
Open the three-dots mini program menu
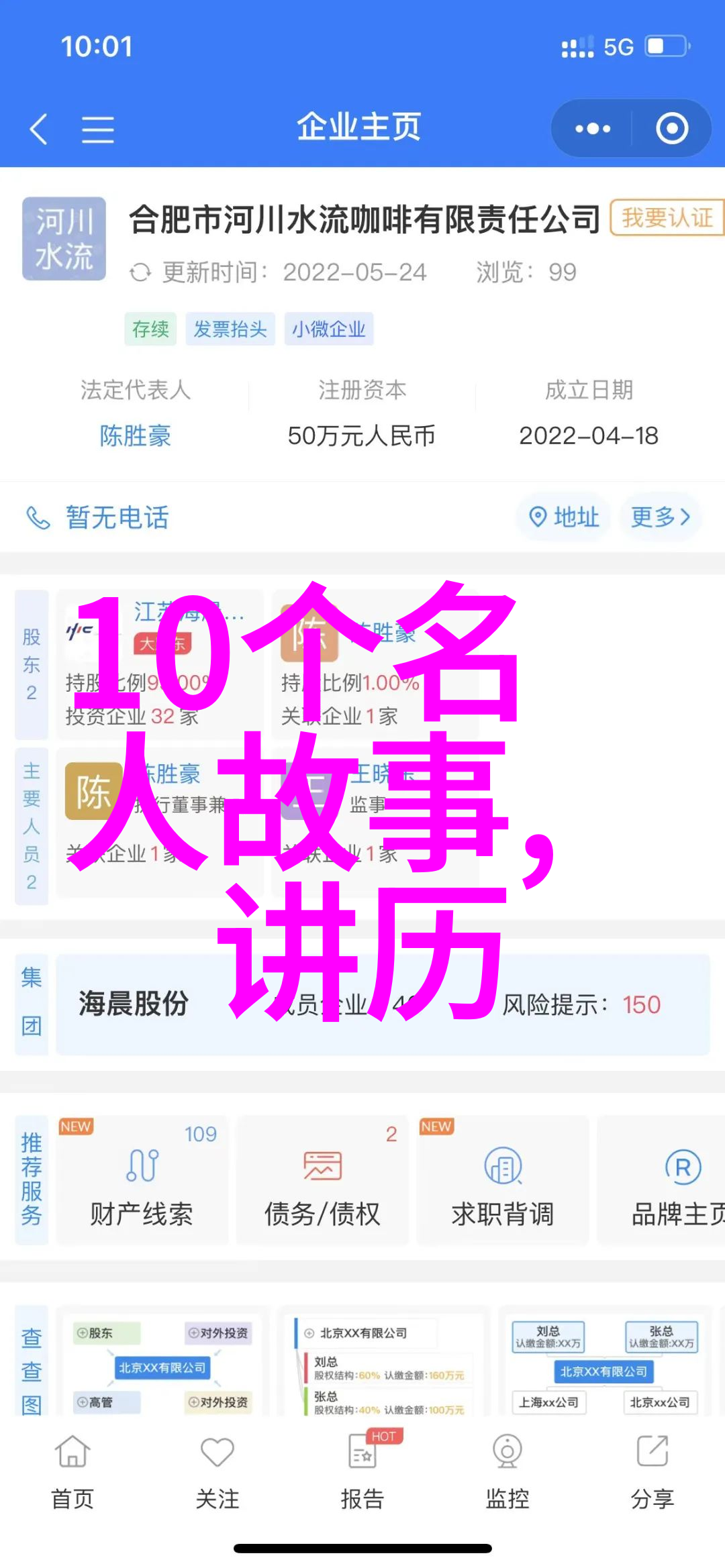pos(592,128)
